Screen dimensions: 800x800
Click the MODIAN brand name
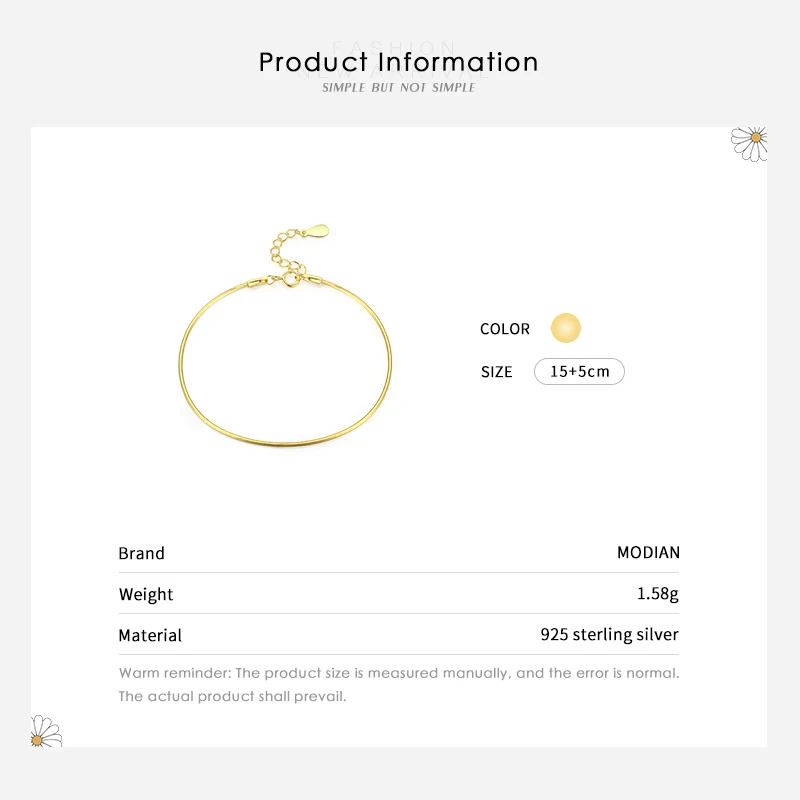[648, 553]
